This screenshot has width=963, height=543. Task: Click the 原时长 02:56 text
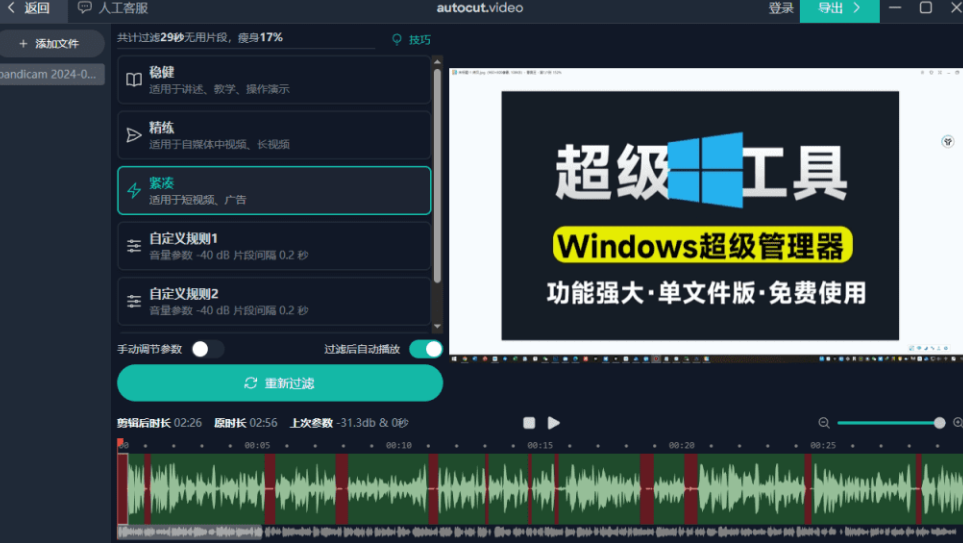point(245,423)
